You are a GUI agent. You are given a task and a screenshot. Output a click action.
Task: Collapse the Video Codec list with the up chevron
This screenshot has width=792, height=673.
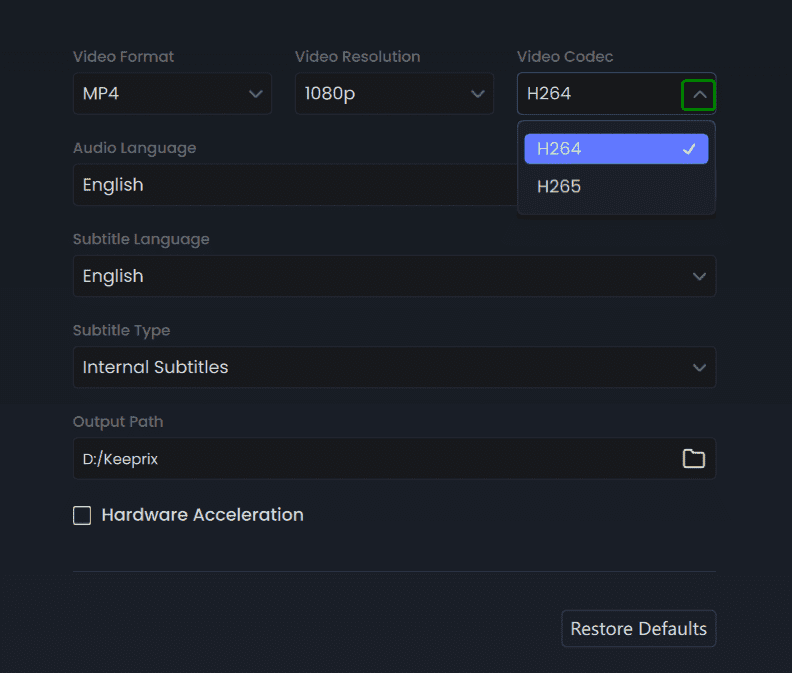click(x=699, y=95)
